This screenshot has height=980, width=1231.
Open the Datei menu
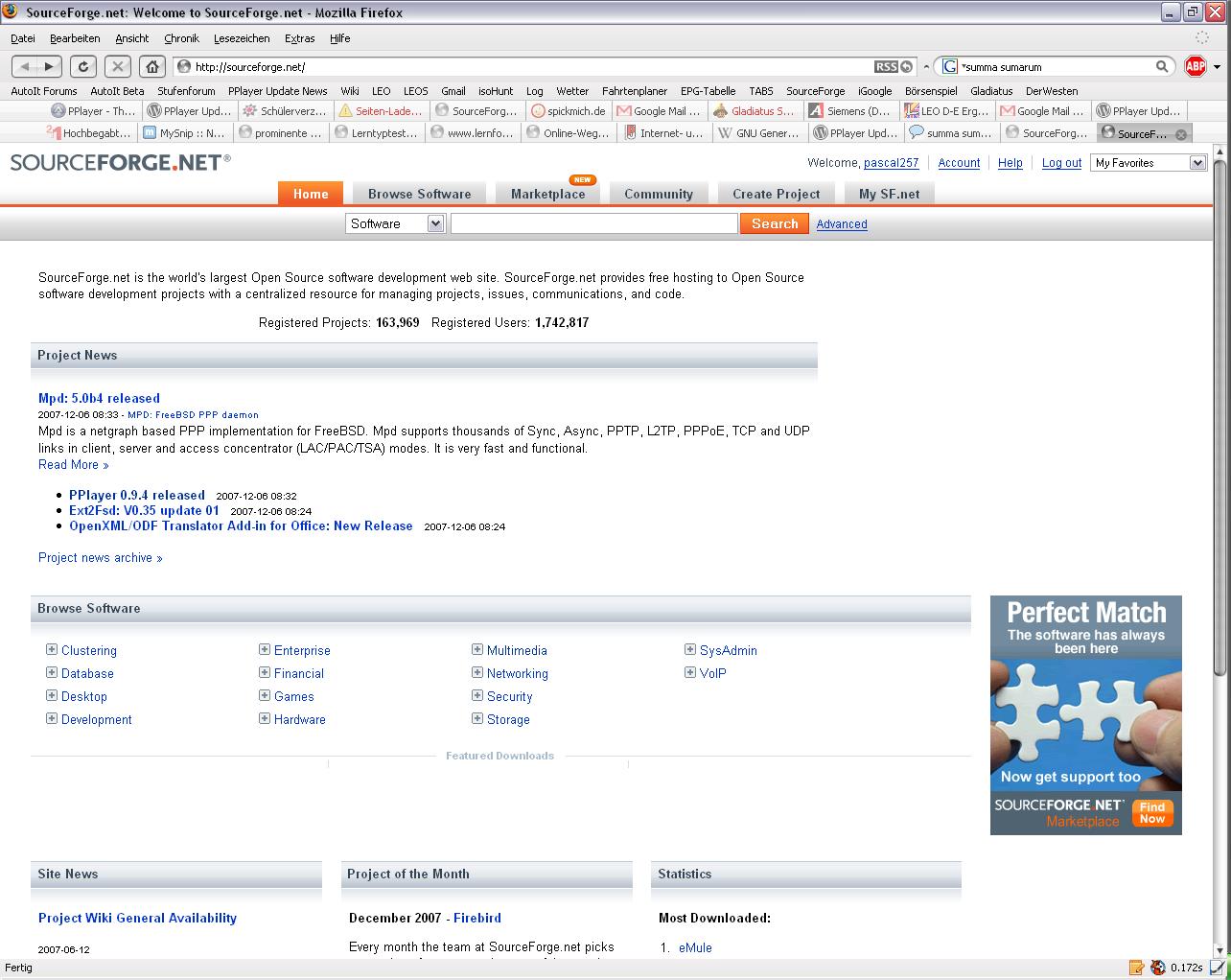tap(23, 38)
